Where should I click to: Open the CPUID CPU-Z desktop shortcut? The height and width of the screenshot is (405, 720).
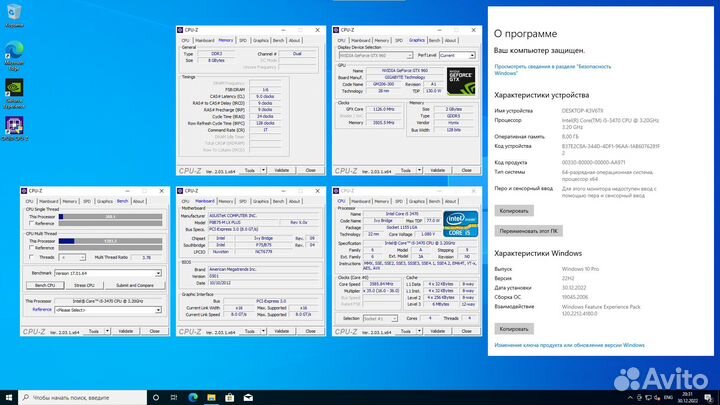tap(14, 128)
